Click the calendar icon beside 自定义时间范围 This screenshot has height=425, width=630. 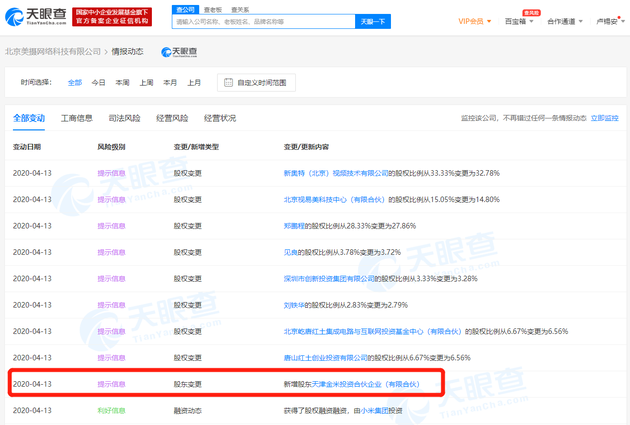coord(228,82)
